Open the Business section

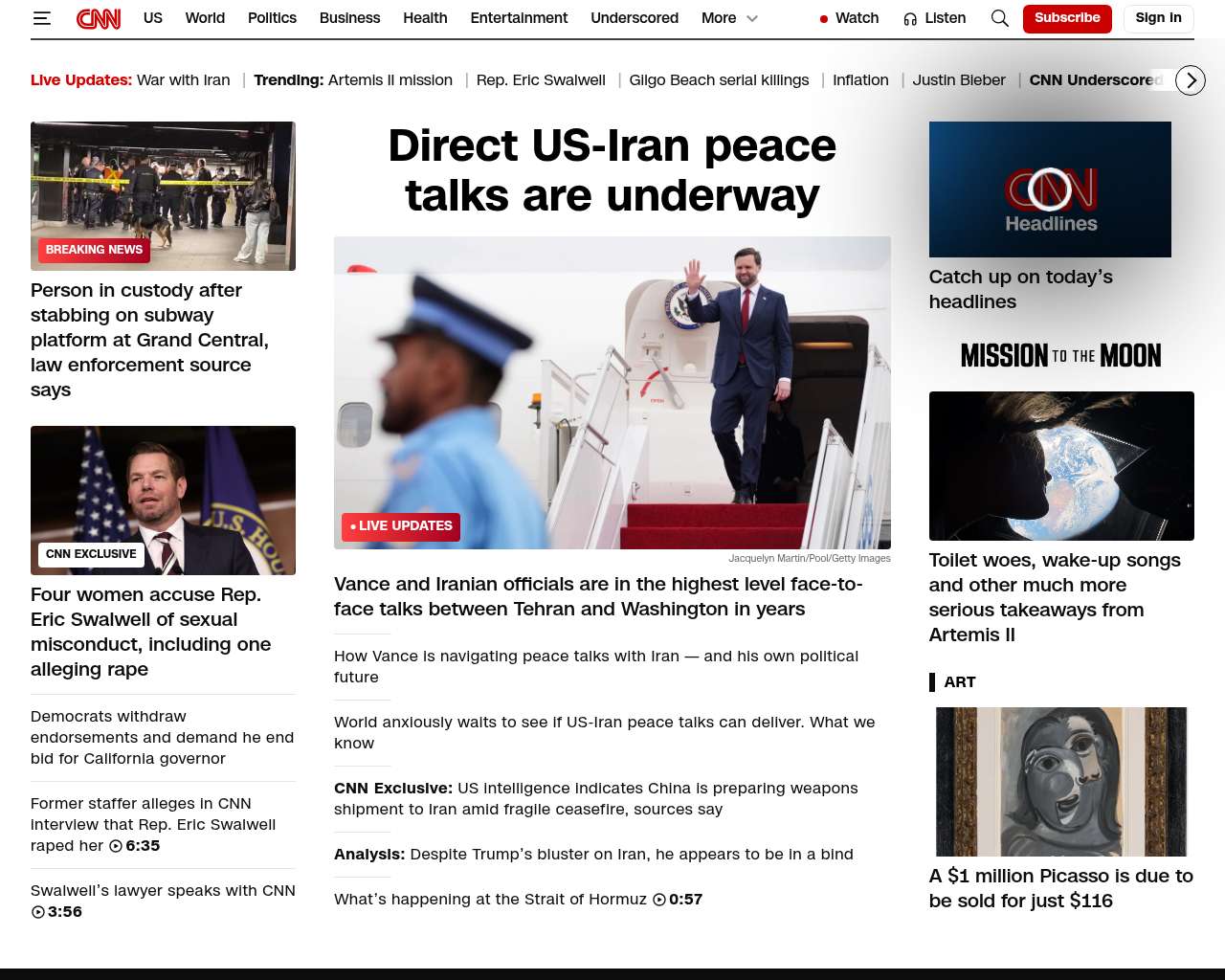click(x=349, y=18)
